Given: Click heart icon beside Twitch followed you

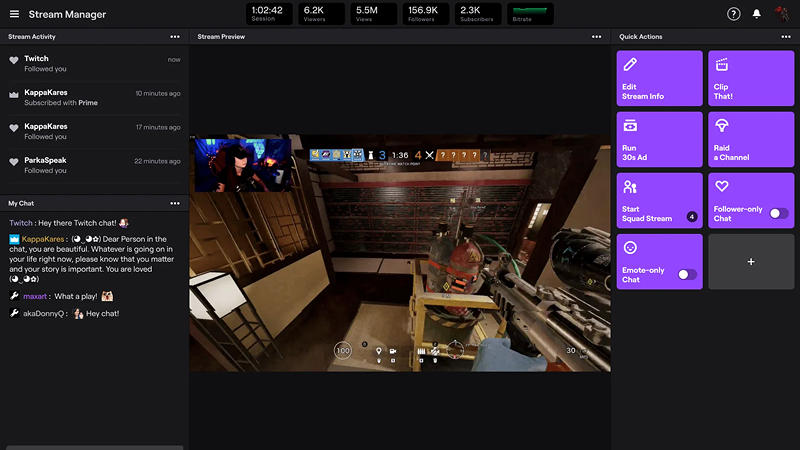Looking at the screenshot, I should point(14,60).
